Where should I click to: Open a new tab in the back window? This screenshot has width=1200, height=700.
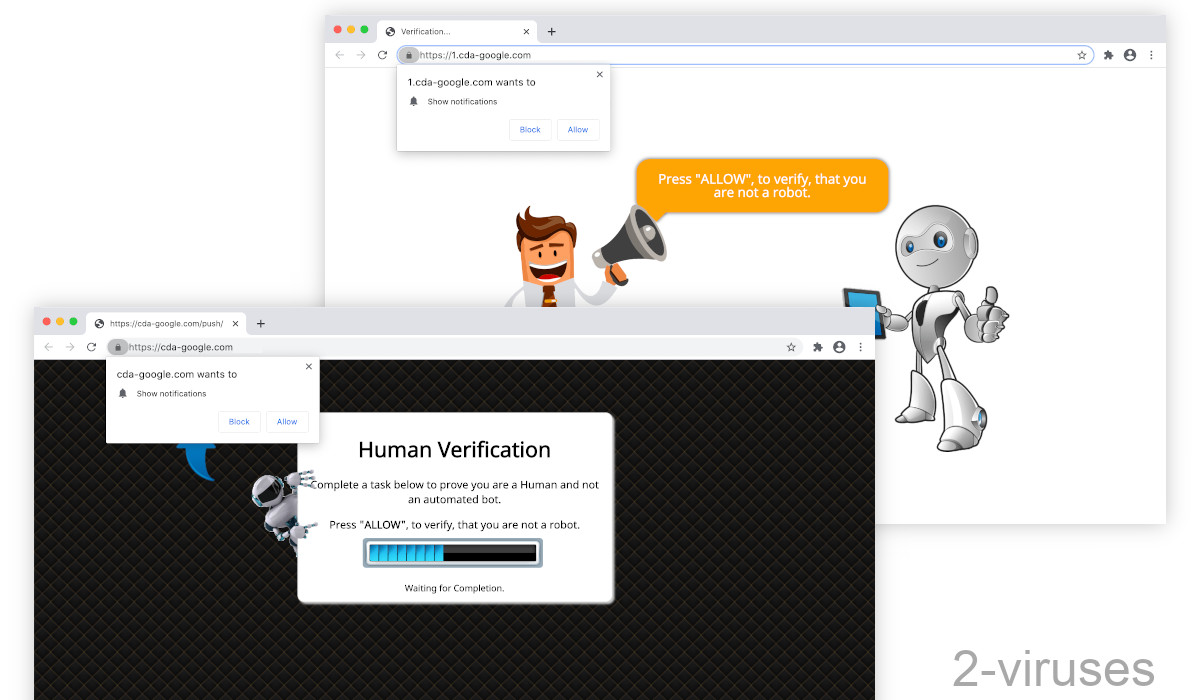551,31
